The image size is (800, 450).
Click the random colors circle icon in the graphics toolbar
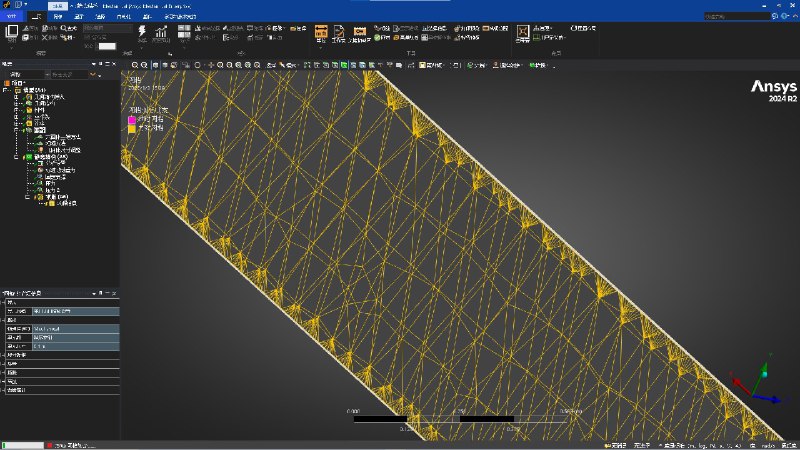pyautogui.click(x=197, y=65)
